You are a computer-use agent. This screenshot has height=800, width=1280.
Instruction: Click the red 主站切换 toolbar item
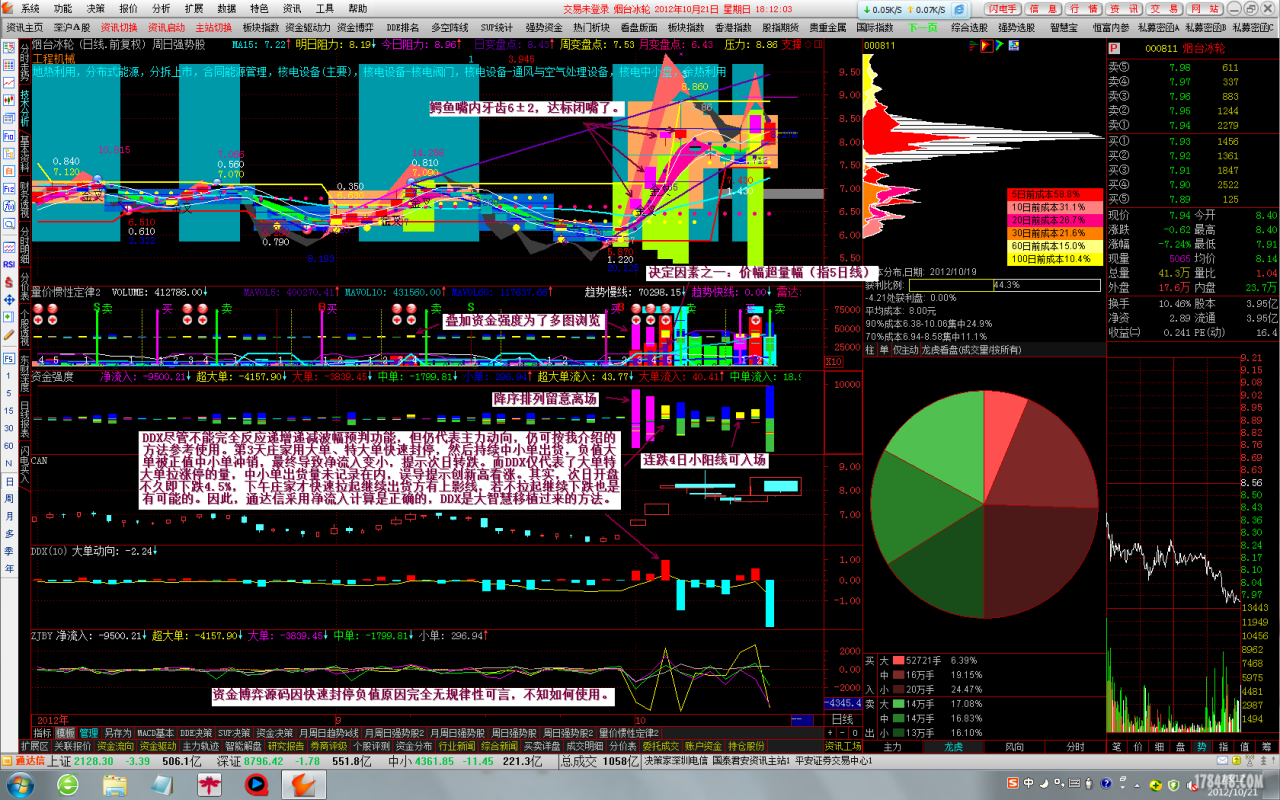pyautogui.click(x=214, y=27)
